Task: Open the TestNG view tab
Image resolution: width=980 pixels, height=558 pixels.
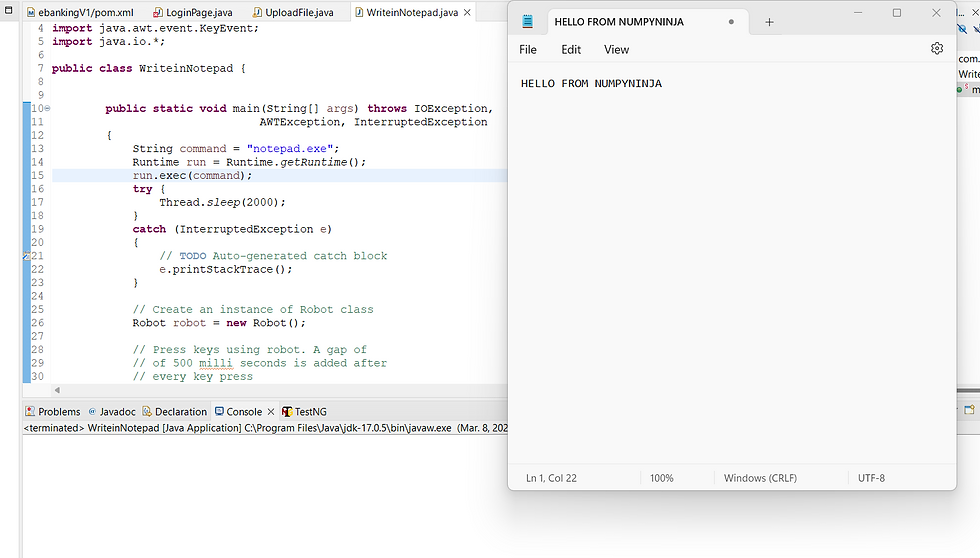Action: (304, 412)
